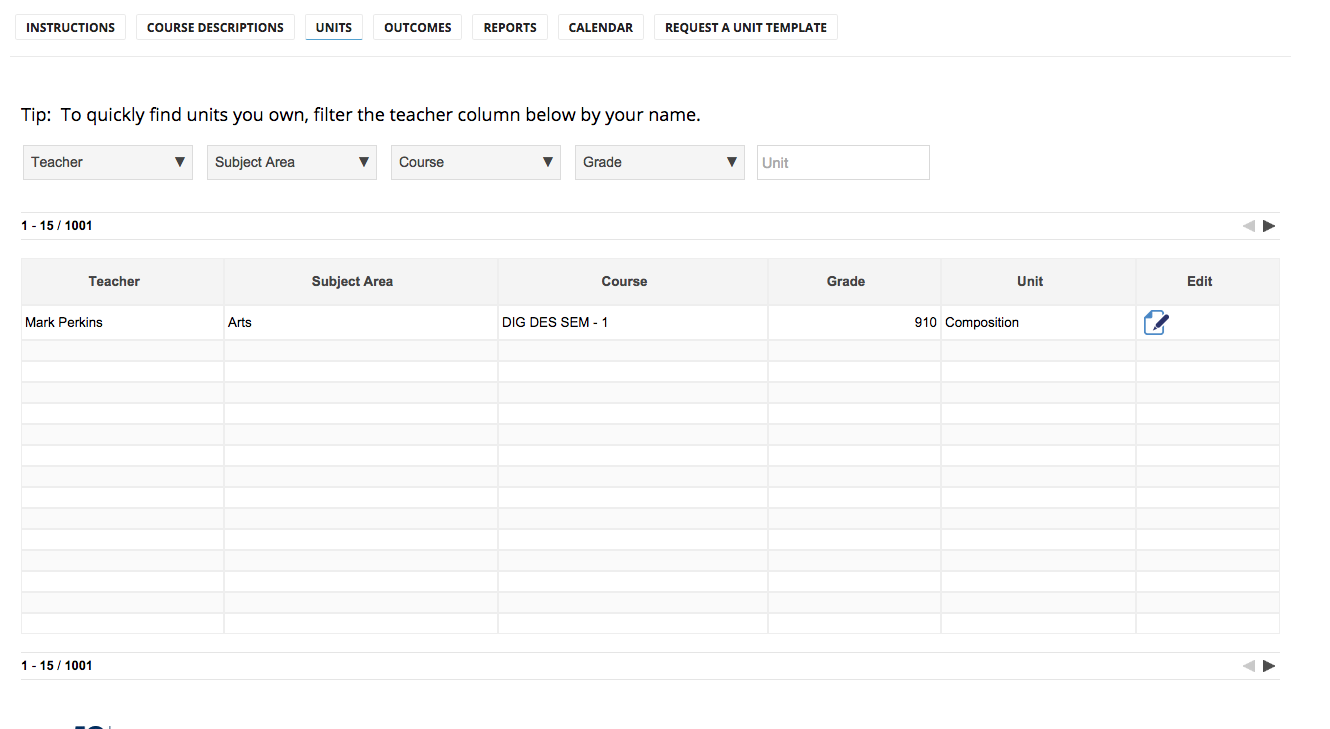Screen dimensions: 1330x729
Task: Click the Subject Area column header
Action: click(x=352, y=282)
